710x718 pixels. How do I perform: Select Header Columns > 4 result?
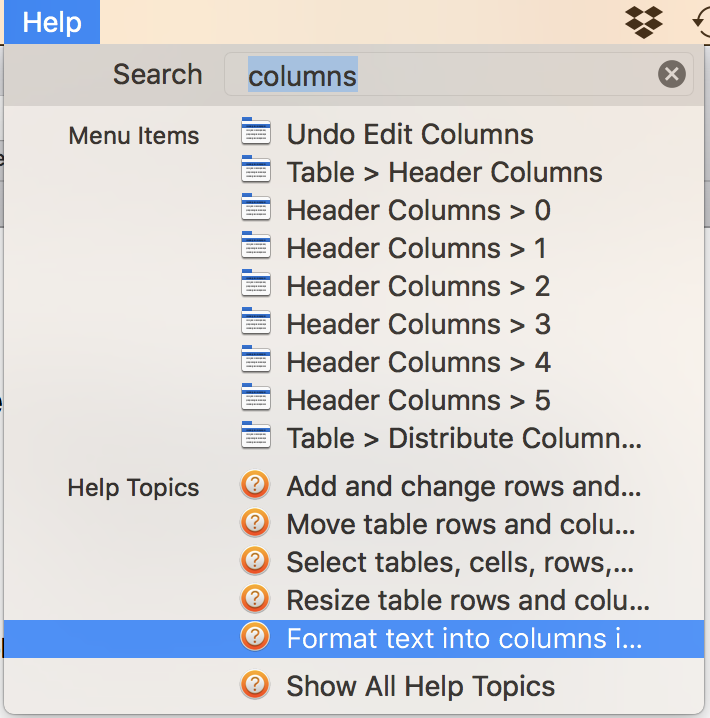418,362
